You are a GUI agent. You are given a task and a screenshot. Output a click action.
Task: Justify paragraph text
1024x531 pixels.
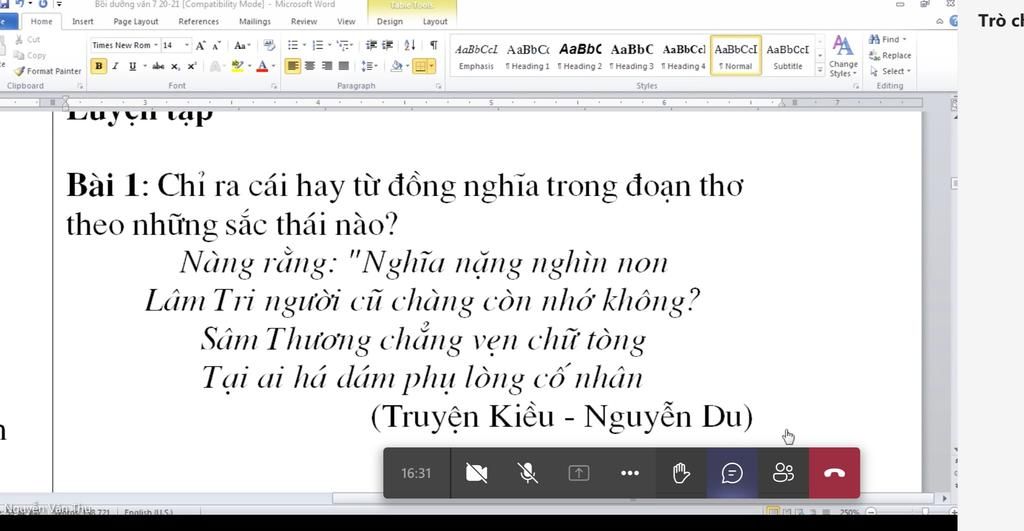point(344,66)
